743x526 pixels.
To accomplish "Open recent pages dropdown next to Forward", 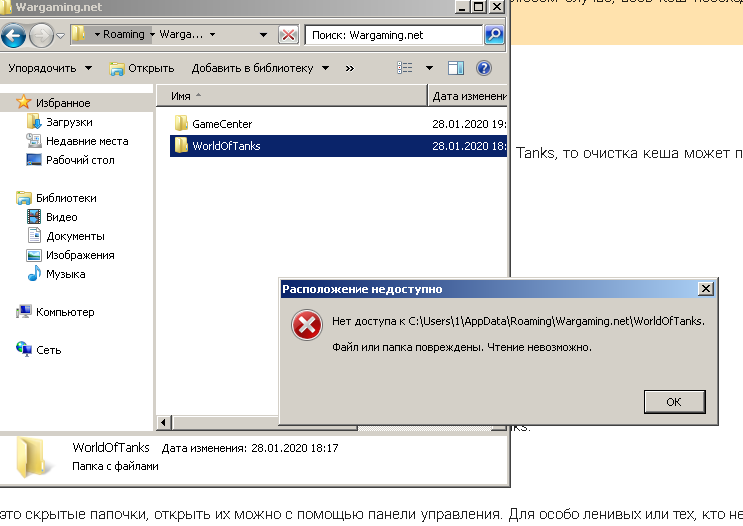I will click(60, 36).
